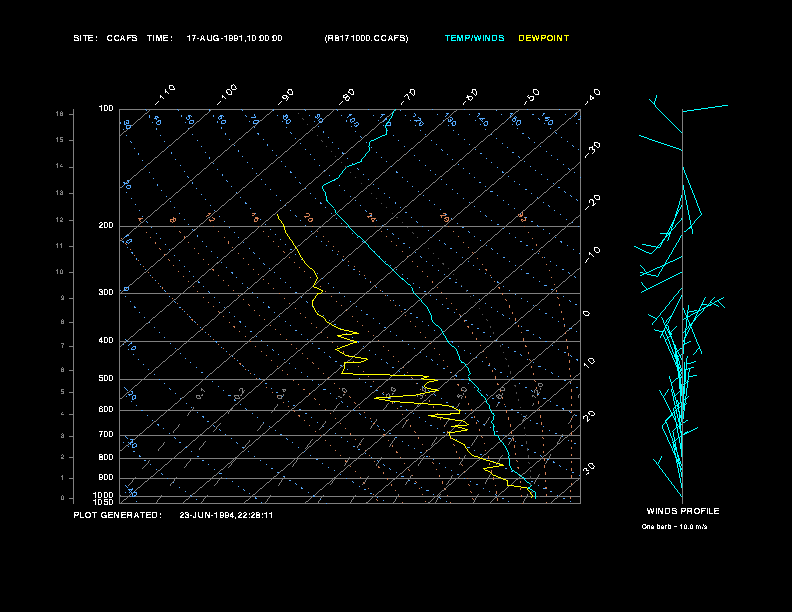
Task: Click the 'PLOT GENERATED:' label
Action: click(118, 515)
